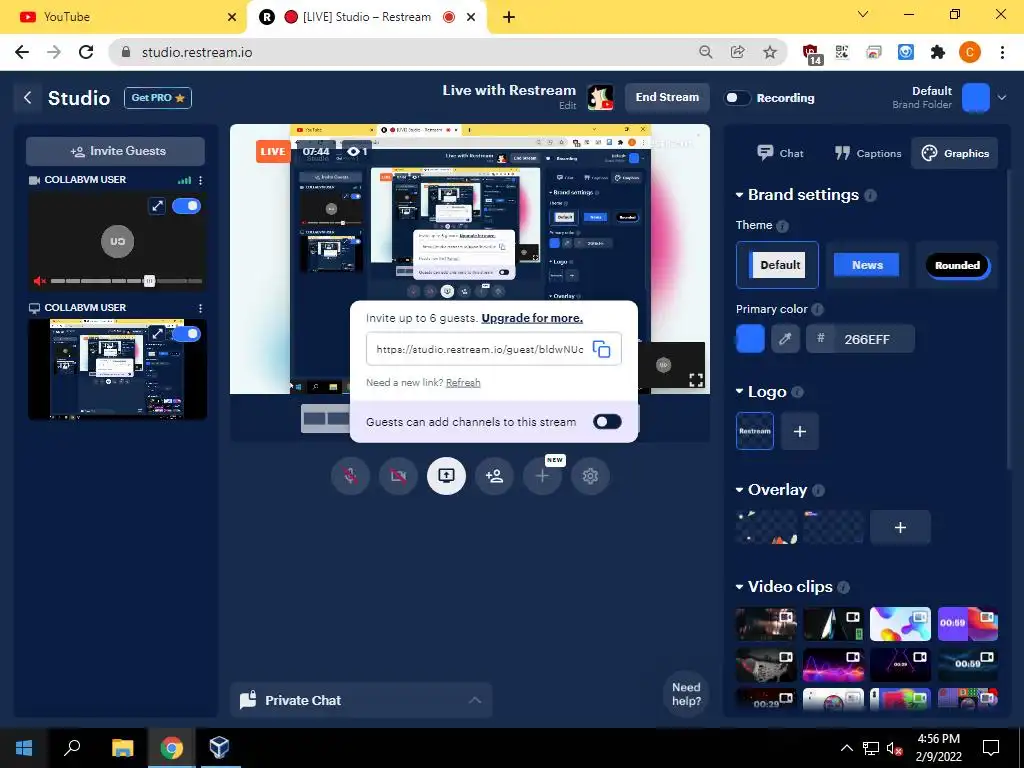The height and width of the screenshot is (768, 1024).
Task: Add a new overlay with plus button
Action: click(x=900, y=527)
